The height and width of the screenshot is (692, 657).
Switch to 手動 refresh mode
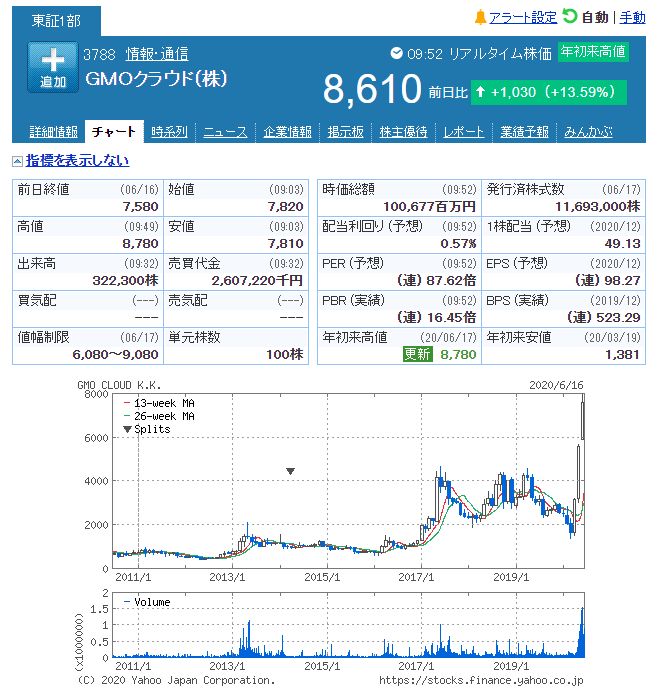coord(632,18)
